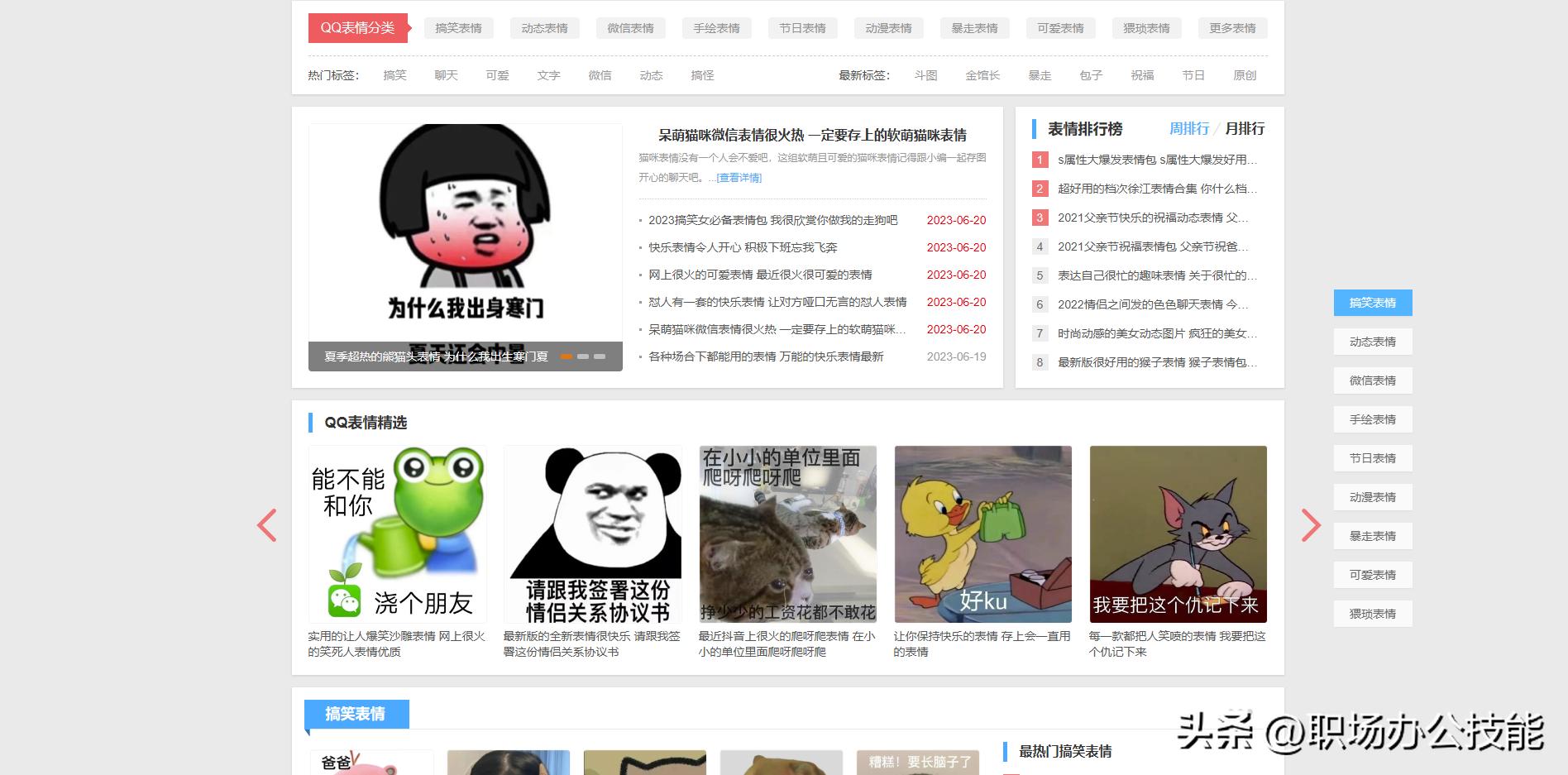Click the latest tag 斗图
The image size is (1568, 775).
[925, 74]
